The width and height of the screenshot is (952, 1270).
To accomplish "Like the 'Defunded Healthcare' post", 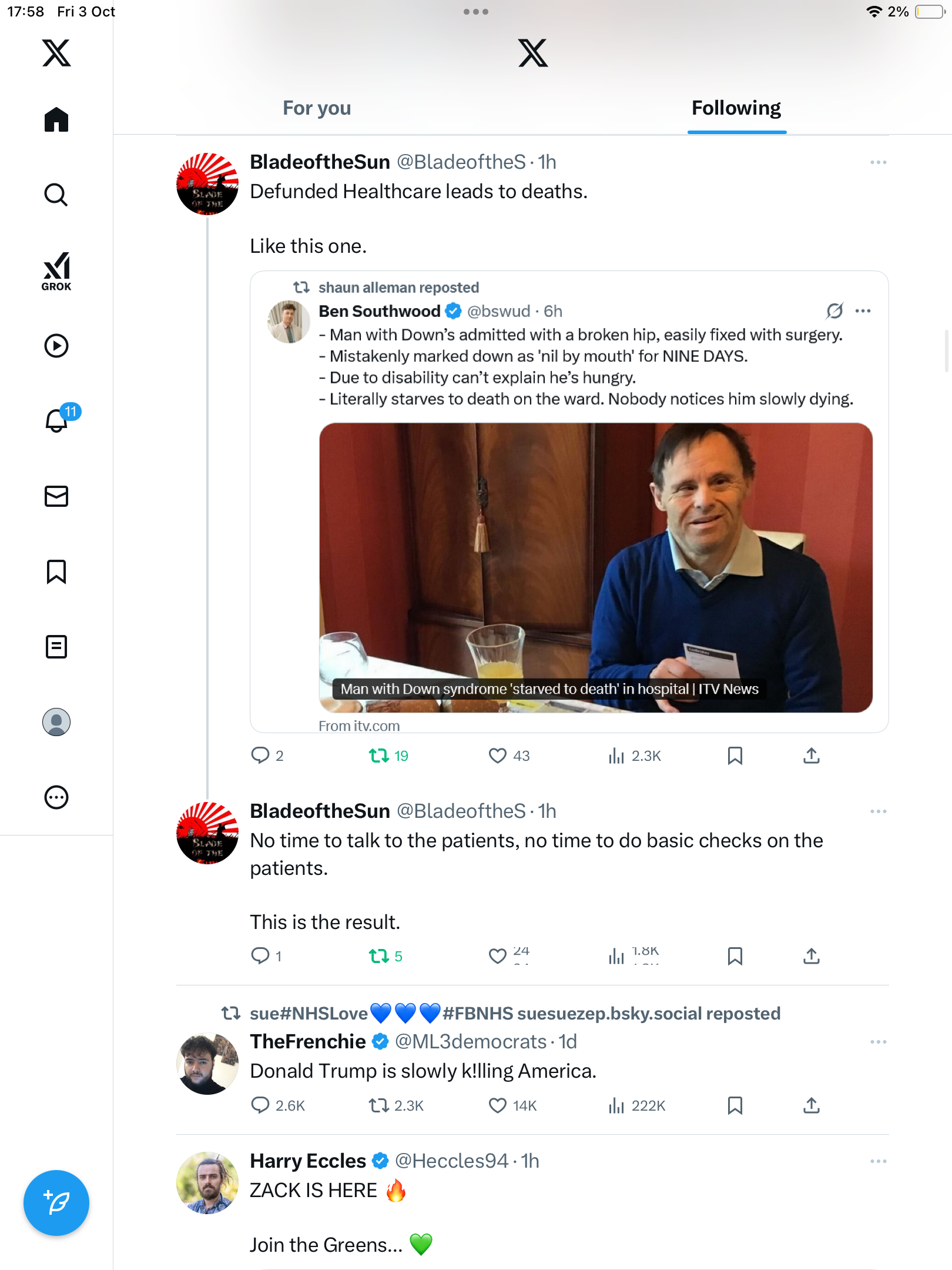I will point(498,756).
